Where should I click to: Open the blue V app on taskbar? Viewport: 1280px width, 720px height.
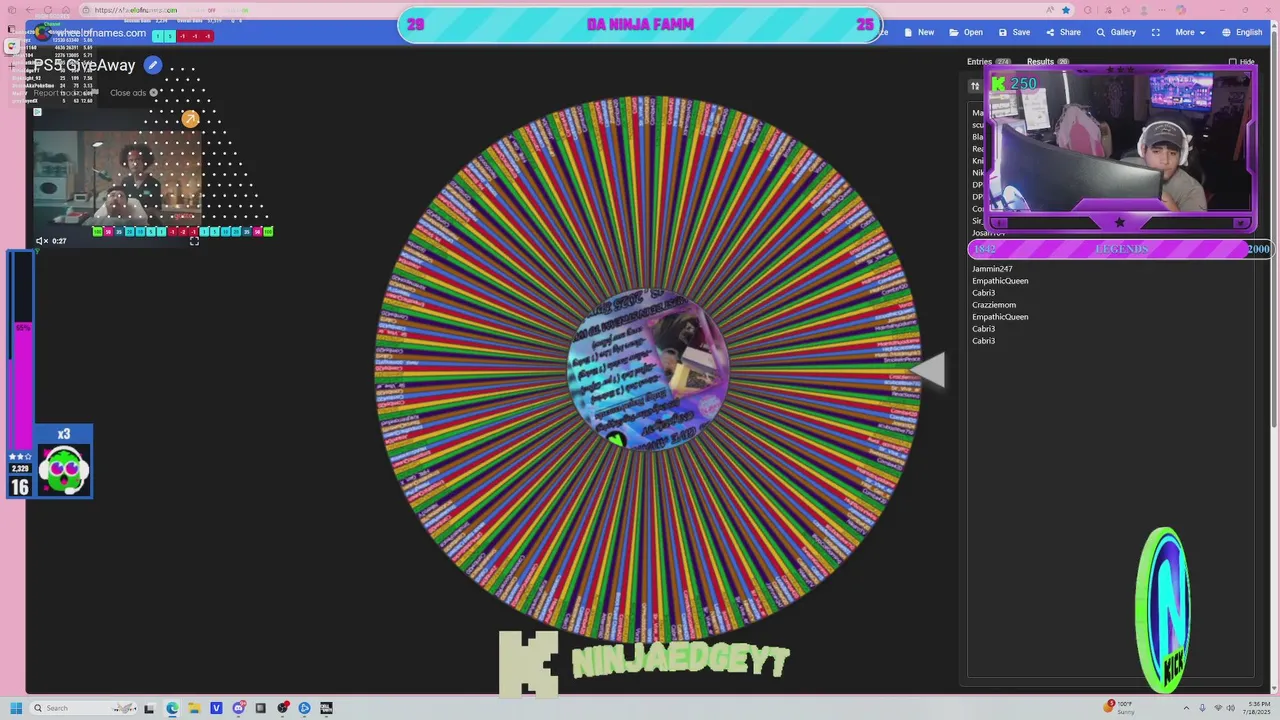coord(216,708)
